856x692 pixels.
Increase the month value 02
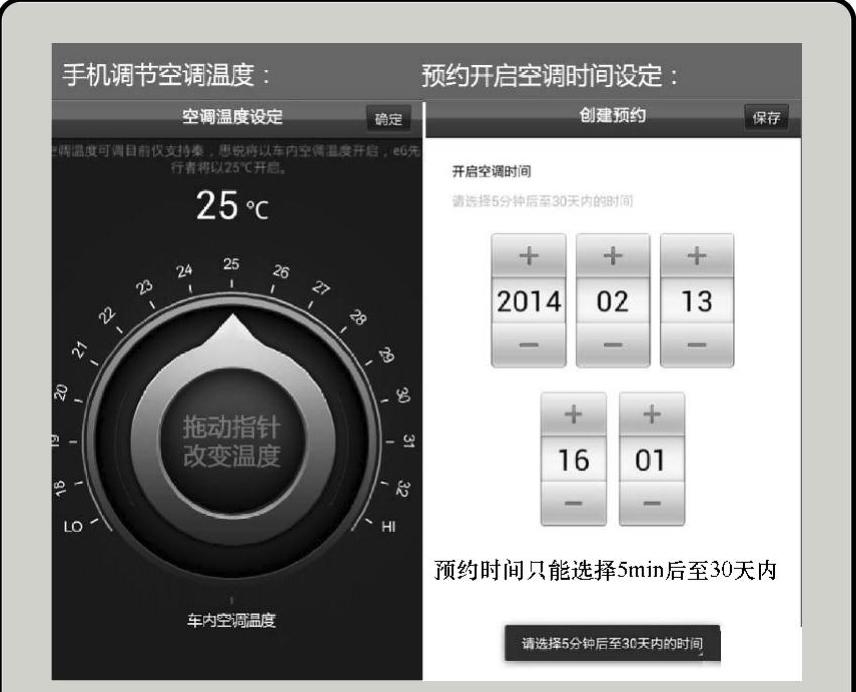(612, 256)
